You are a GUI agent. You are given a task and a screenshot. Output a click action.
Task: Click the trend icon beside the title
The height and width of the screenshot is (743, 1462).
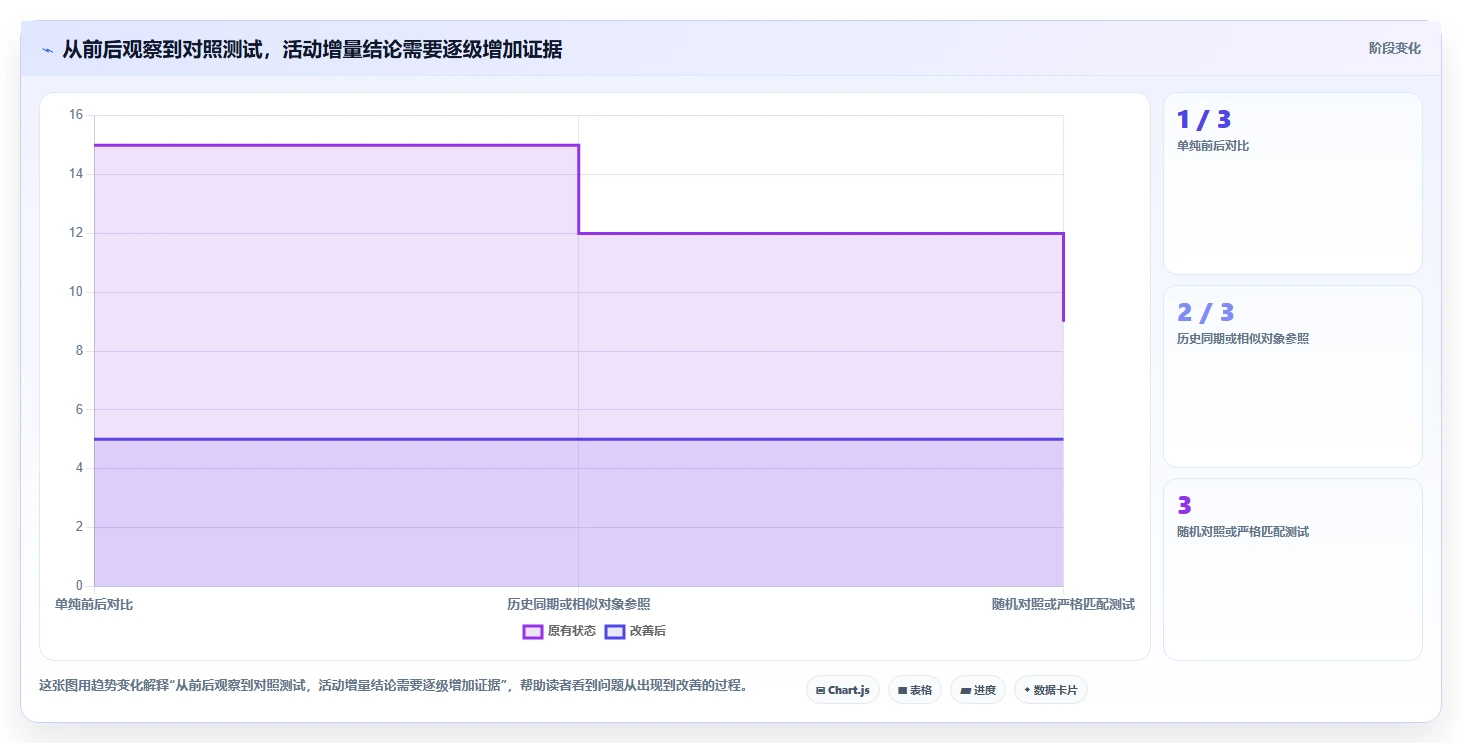(47, 50)
